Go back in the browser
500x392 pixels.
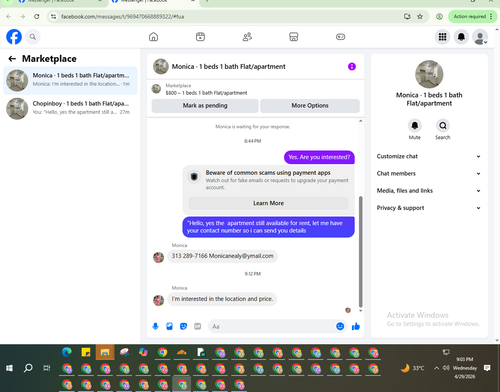coord(9,16)
